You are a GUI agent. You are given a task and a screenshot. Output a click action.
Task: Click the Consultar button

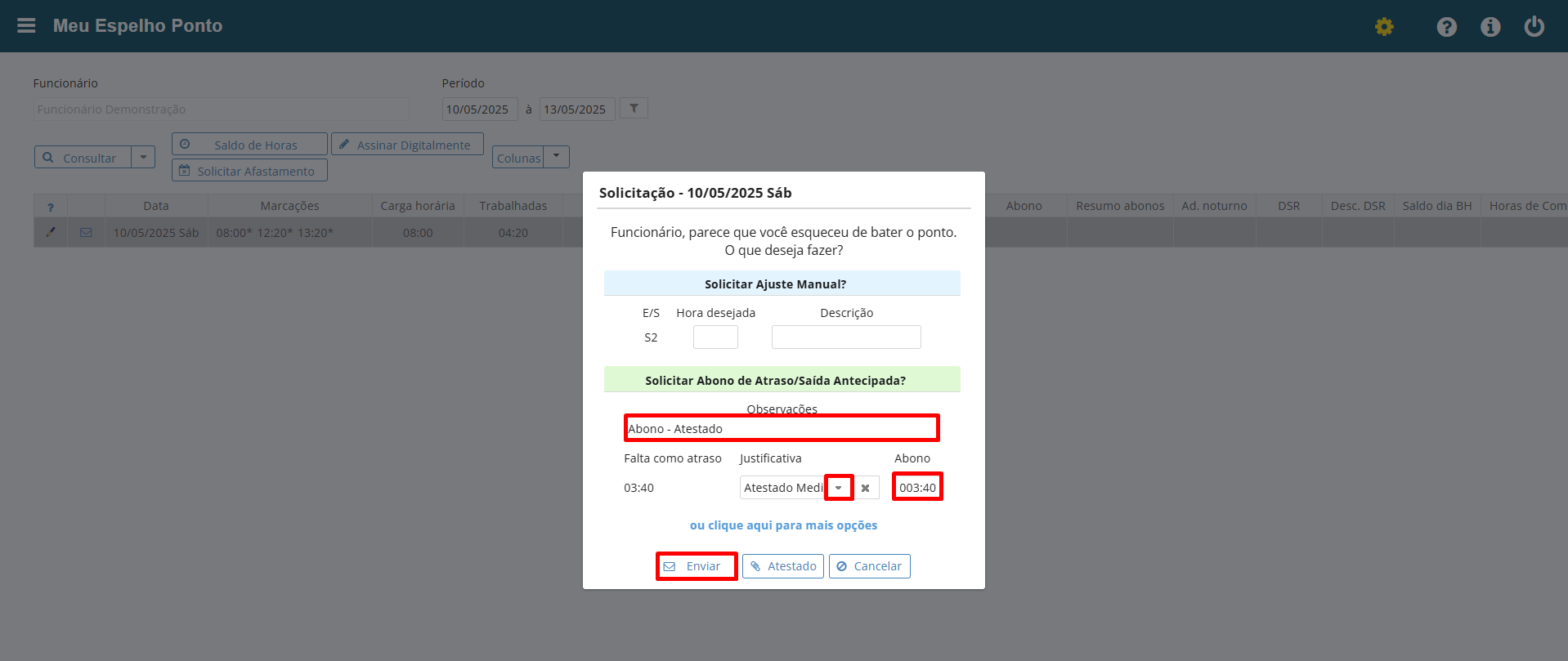(x=83, y=158)
